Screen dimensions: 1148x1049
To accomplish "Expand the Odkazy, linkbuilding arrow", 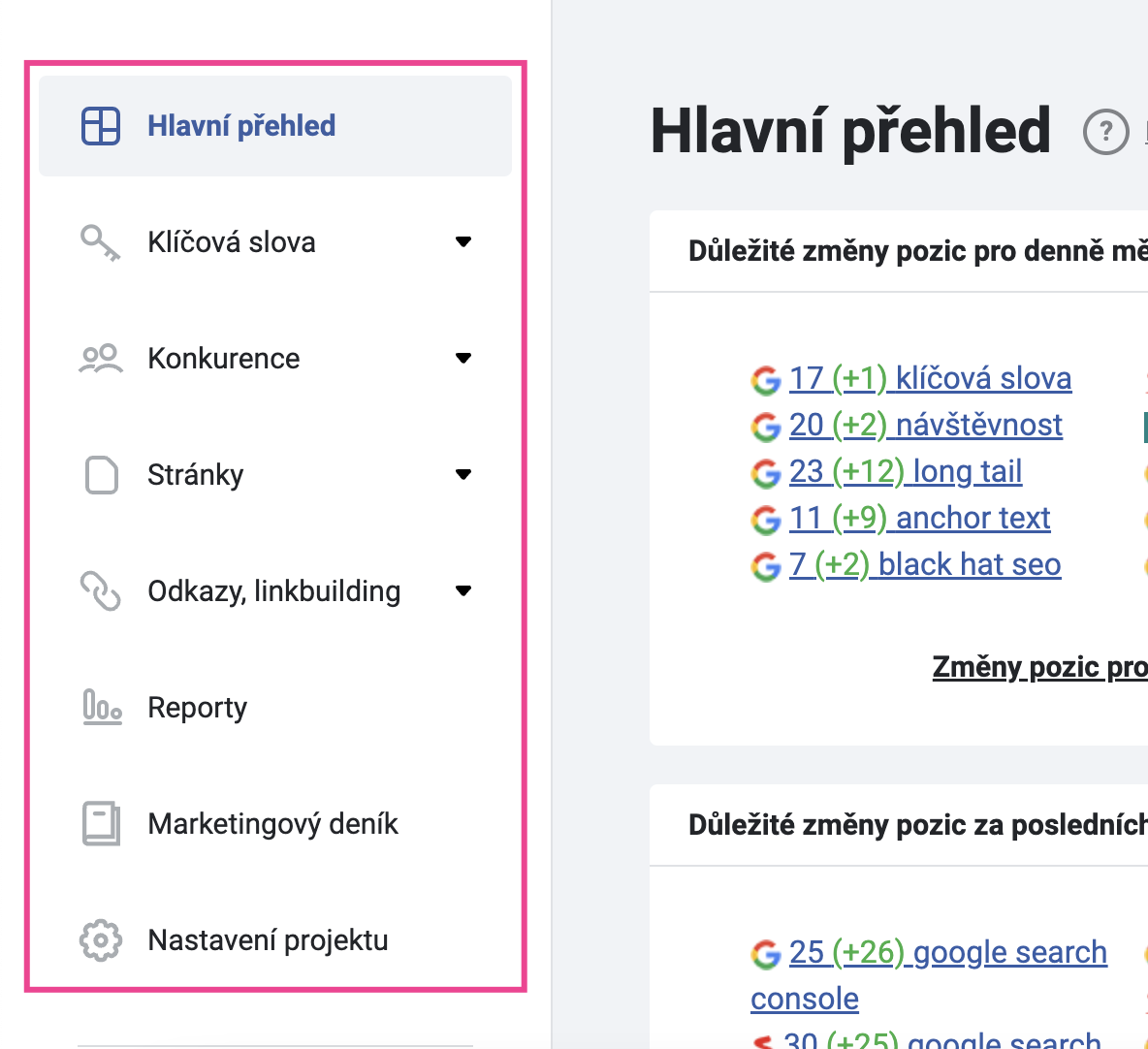I will 462,590.
